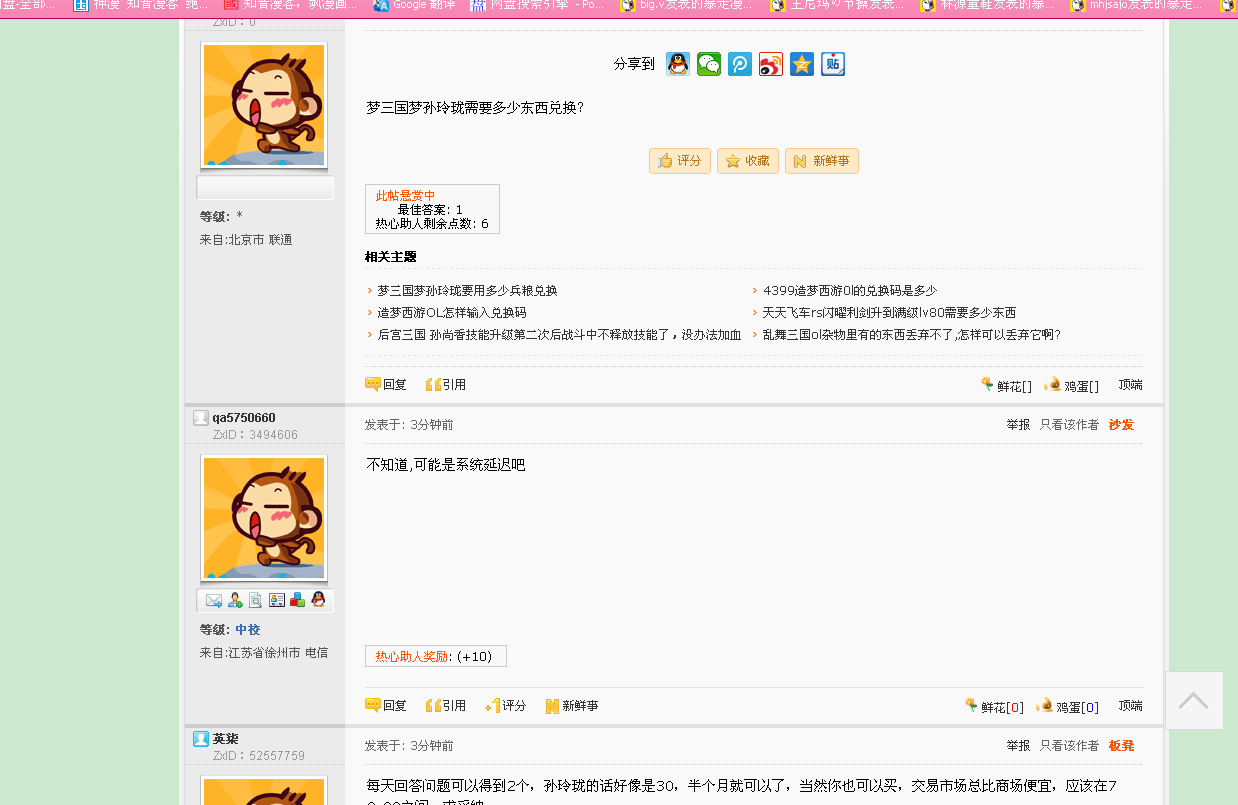Click 新鲜事 in qa5750660's reply footer
The height and width of the screenshot is (805, 1238).
(572, 705)
